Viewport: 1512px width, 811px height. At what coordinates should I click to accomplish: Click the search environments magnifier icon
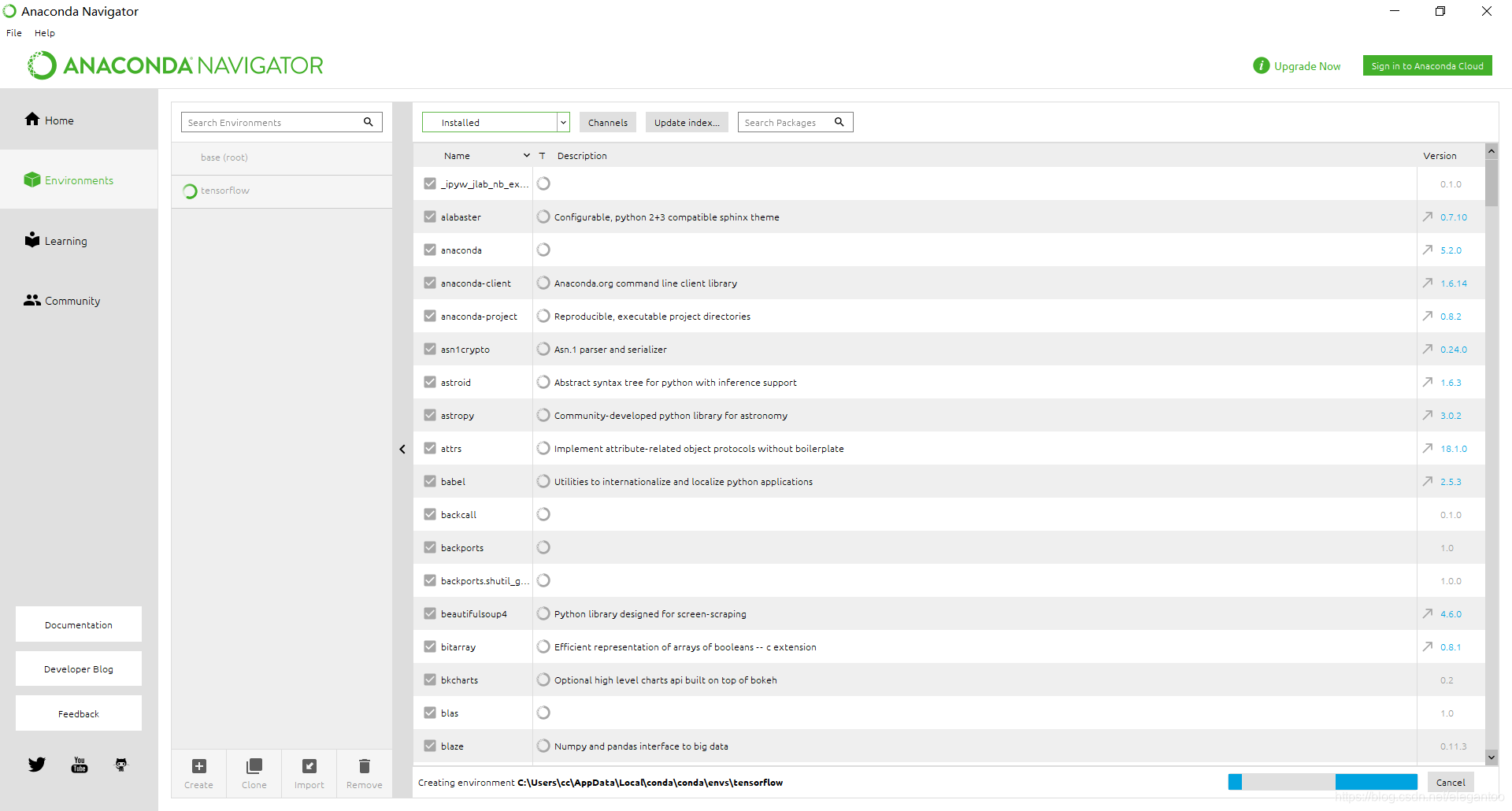(x=368, y=122)
